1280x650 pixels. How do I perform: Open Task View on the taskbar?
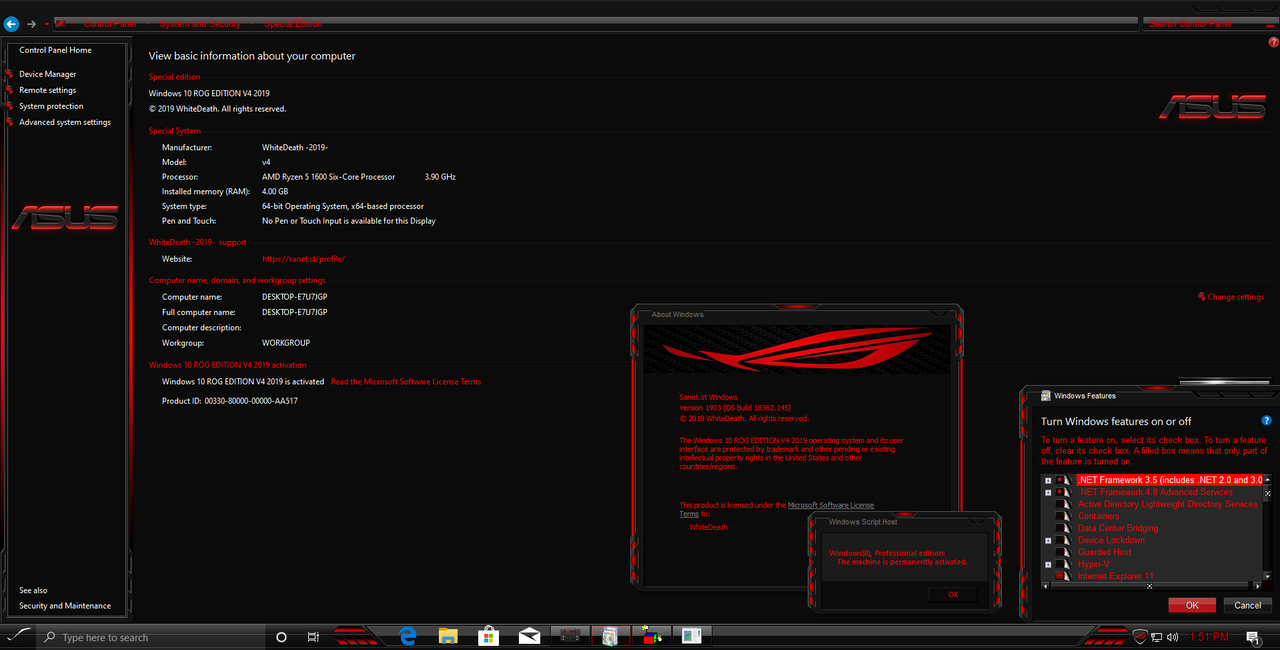(x=313, y=637)
